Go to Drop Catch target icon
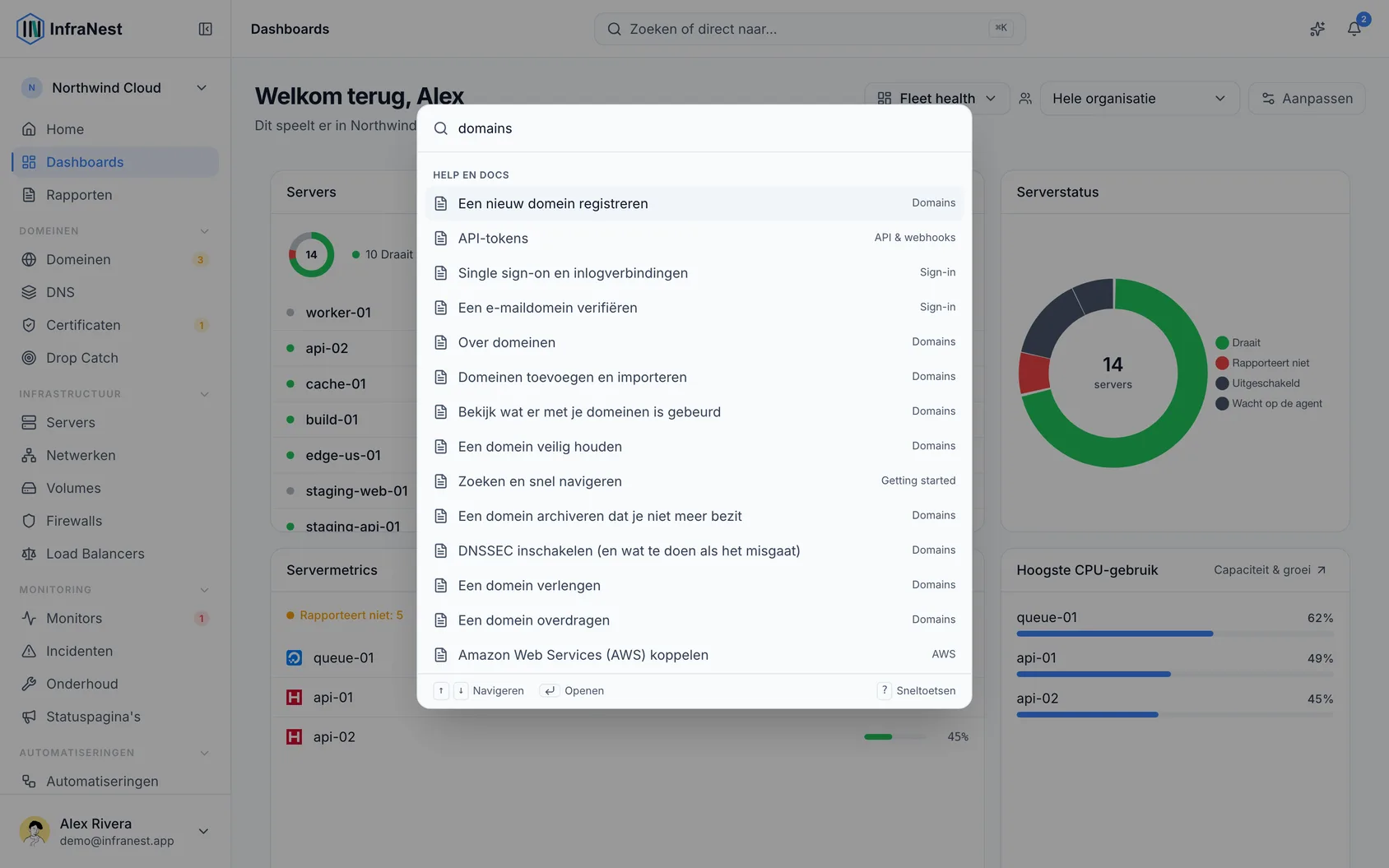This screenshot has height=868, width=1389. 29,358
